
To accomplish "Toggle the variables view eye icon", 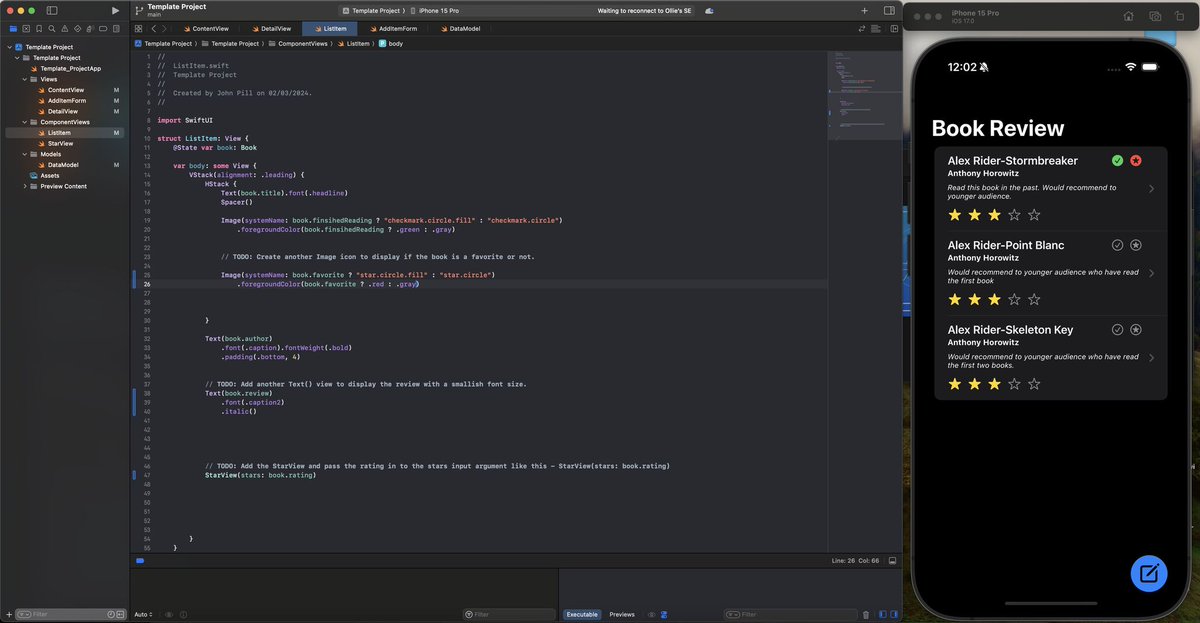I will click(x=169, y=614).
